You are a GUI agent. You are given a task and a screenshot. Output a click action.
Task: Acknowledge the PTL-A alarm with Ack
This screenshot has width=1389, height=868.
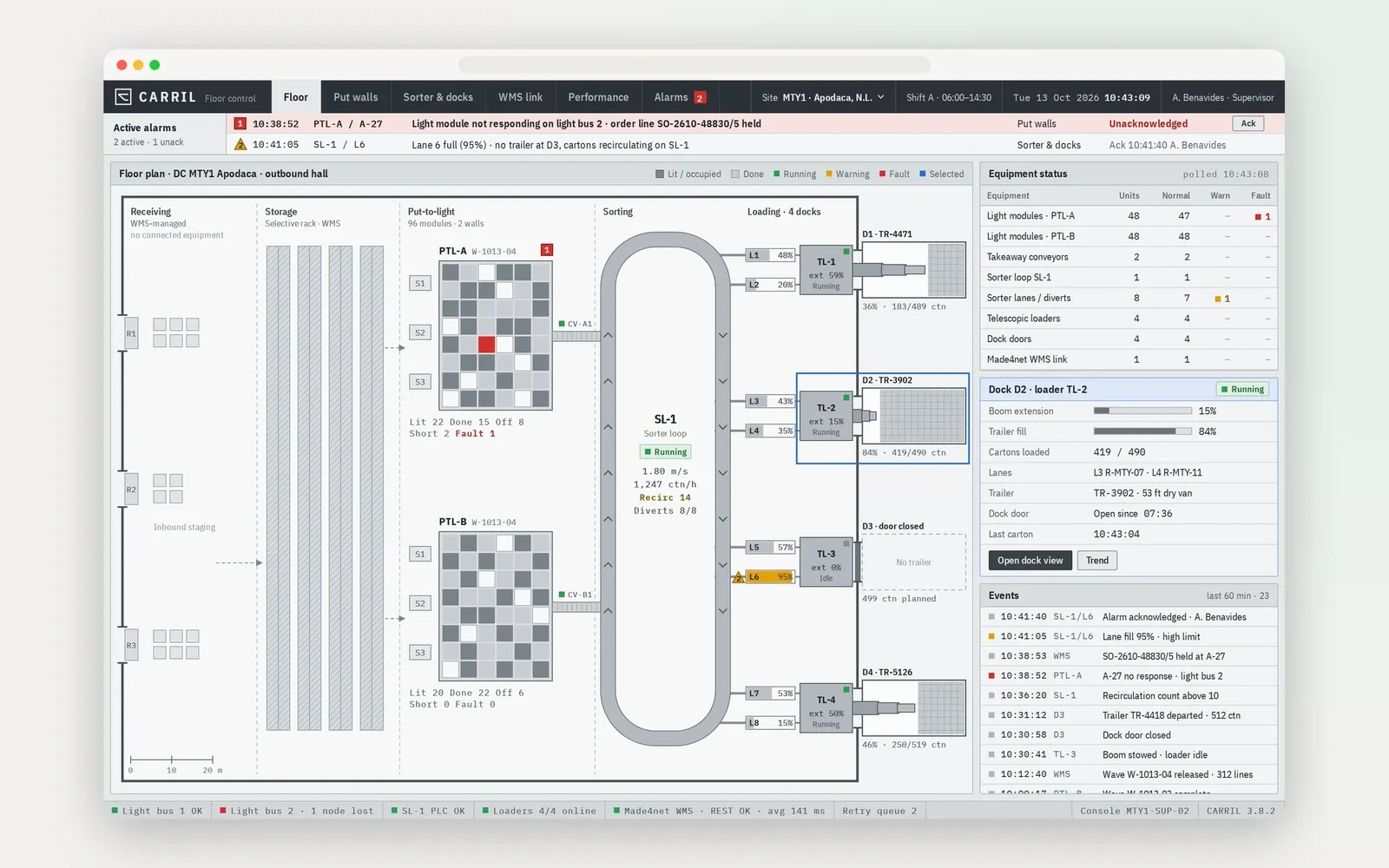point(1248,123)
